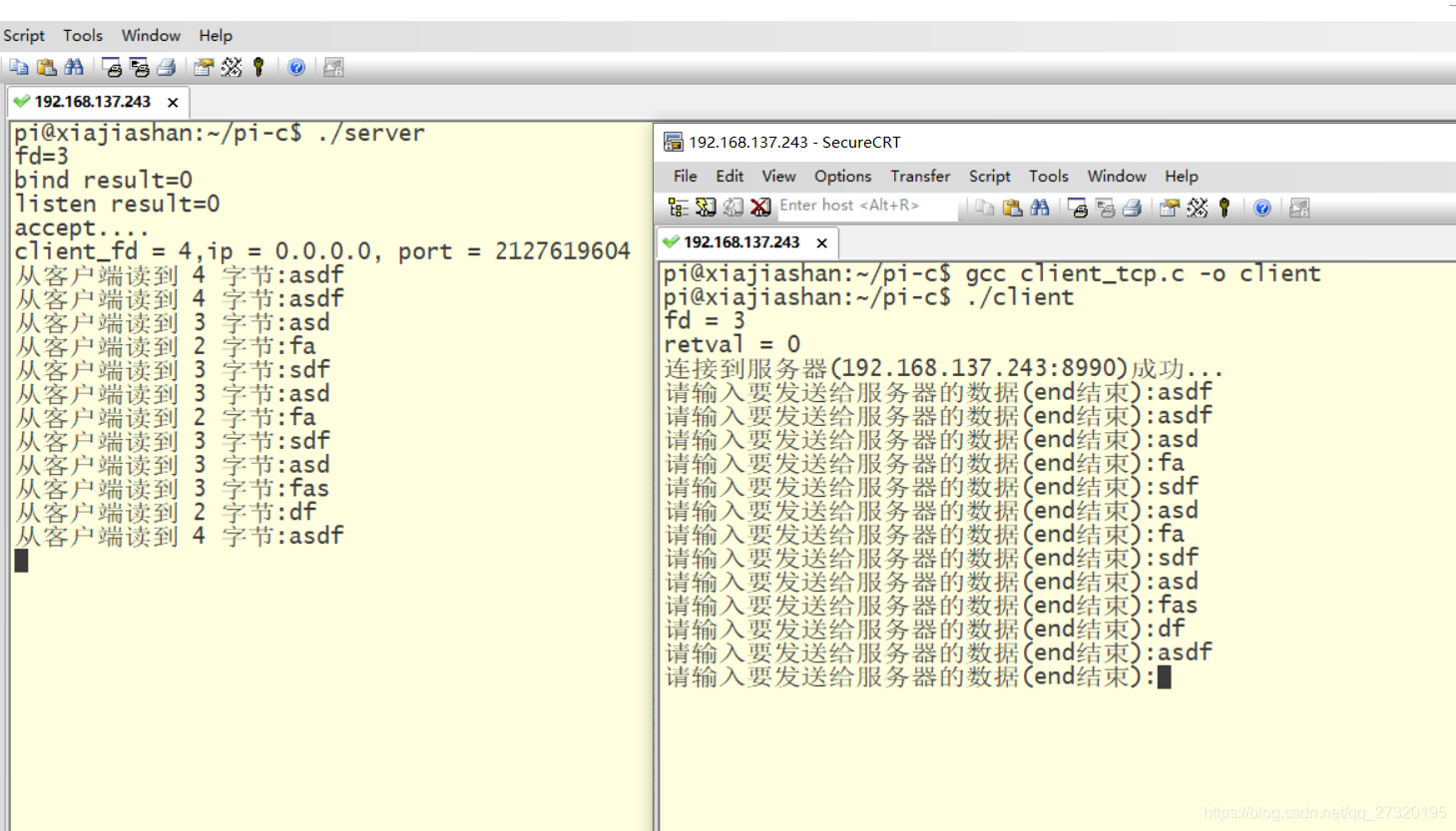Click Public Key Assistant icon in left toolbar
Screen dimensions: 1456x831
pyautogui.click(x=258, y=67)
